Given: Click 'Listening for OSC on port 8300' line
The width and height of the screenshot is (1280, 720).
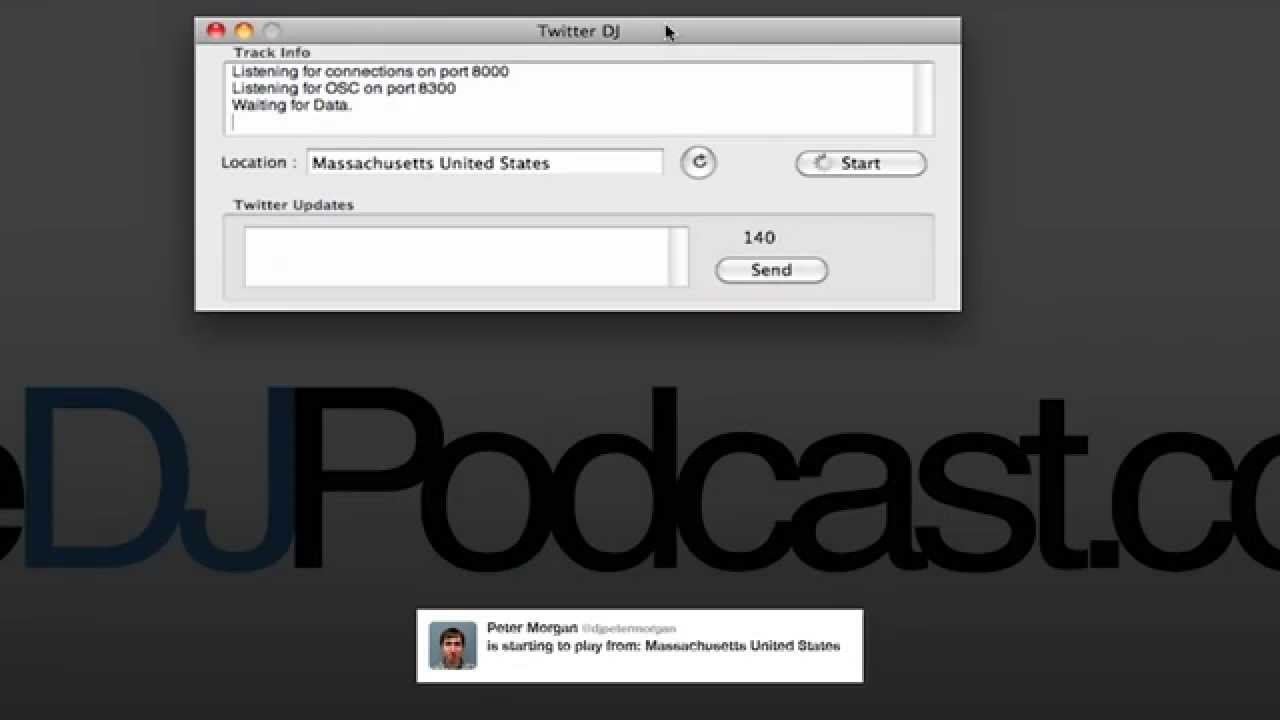Looking at the screenshot, I should point(343,88).
